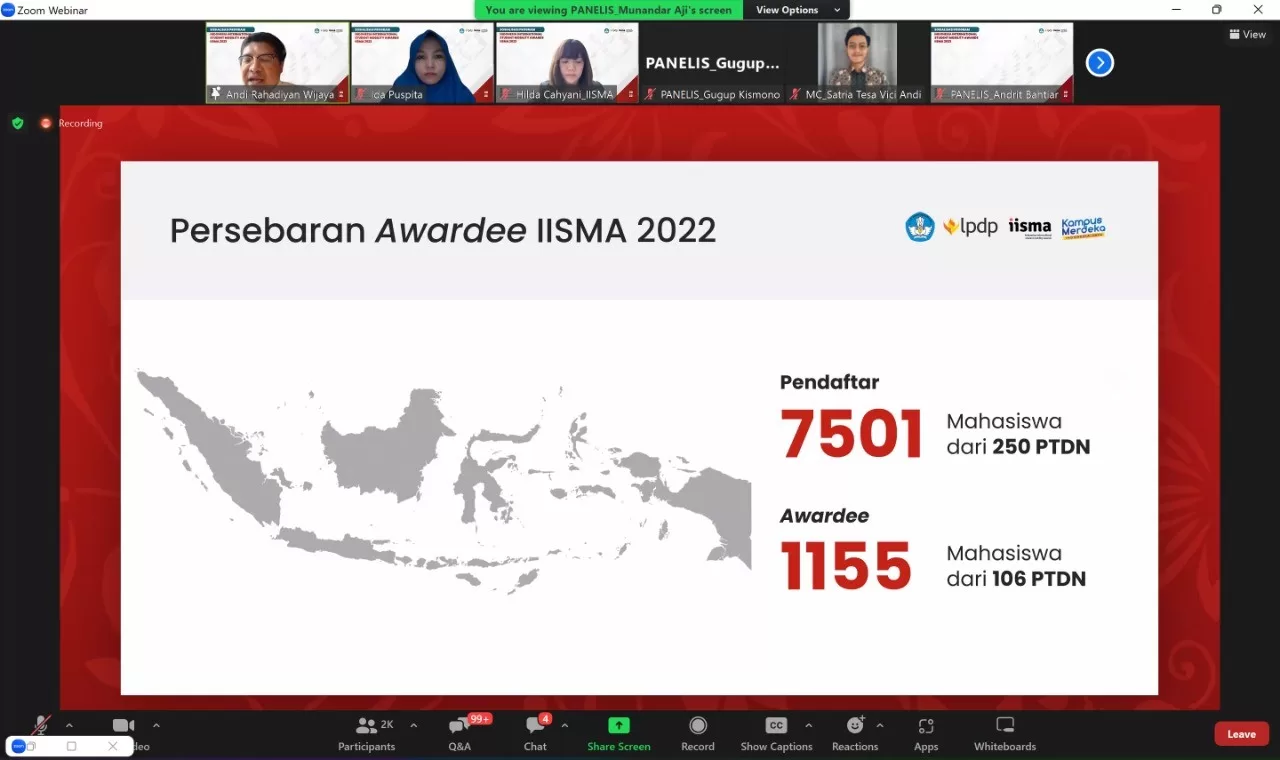Expand the arrow beside Reactions
This screenshot has width=1280, height=760.
click(x=880, y=726)
